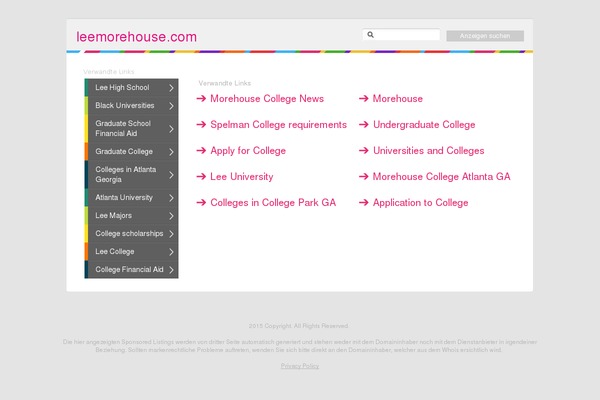Open College Financial Aid sidebar item
The image size is (600, 400).
coord(131,269)
